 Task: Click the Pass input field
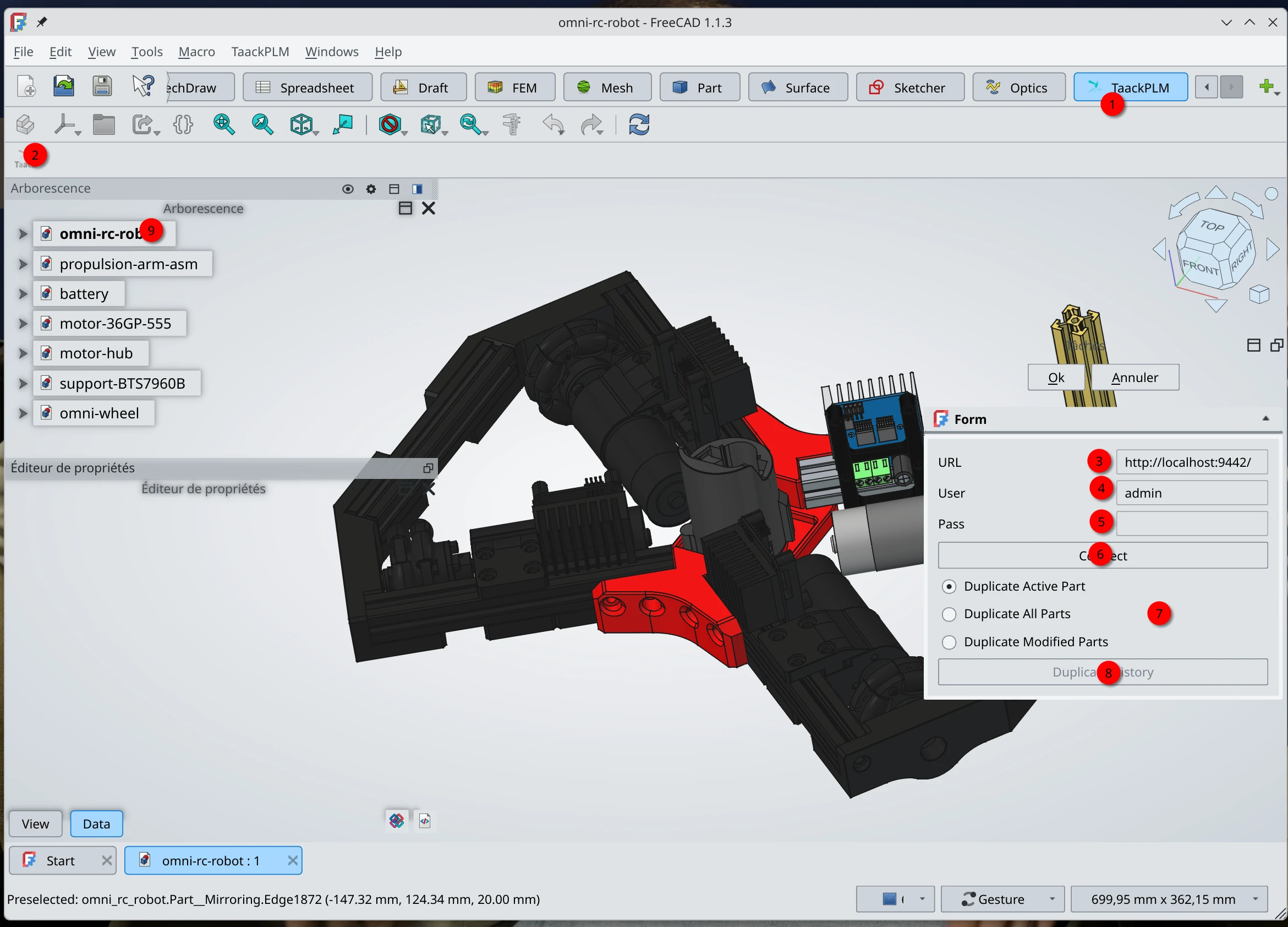tap(1192, 524)
